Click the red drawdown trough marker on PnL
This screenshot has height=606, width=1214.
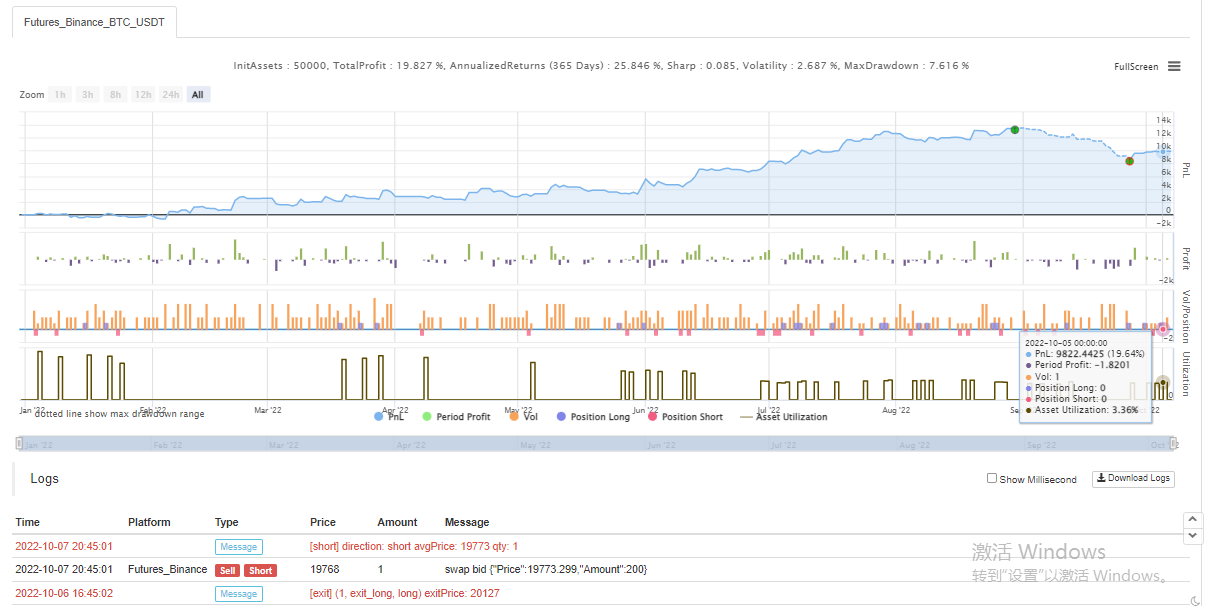tap(1129, 161)
